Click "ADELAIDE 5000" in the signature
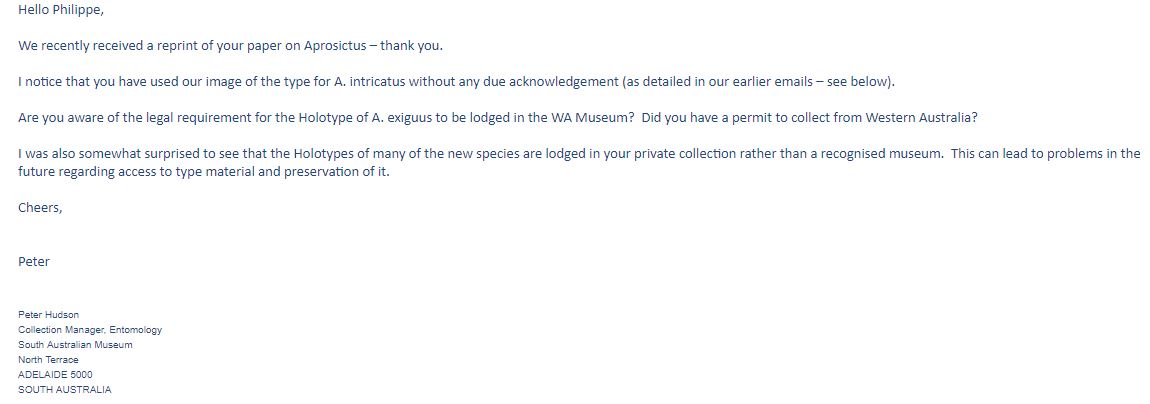1150x404 pixels. (56, 375)
